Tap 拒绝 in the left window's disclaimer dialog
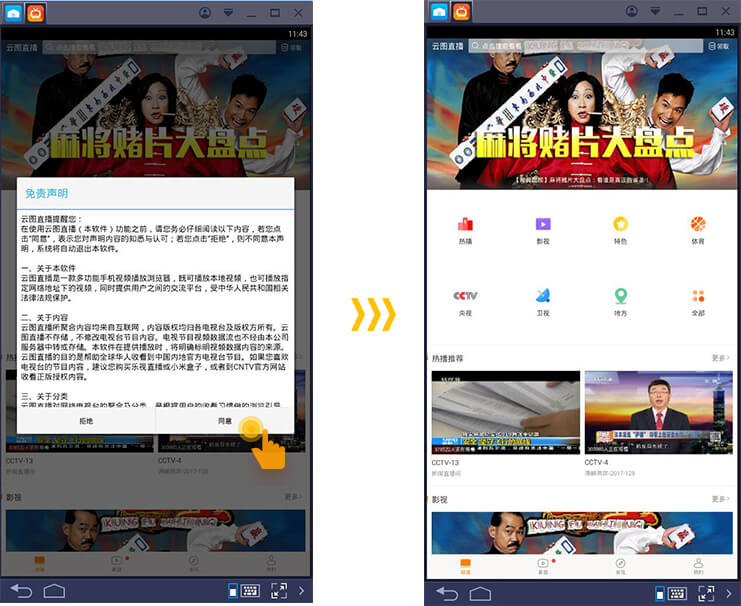The height and width of the screenshot is (606, 741). point(86,421)
